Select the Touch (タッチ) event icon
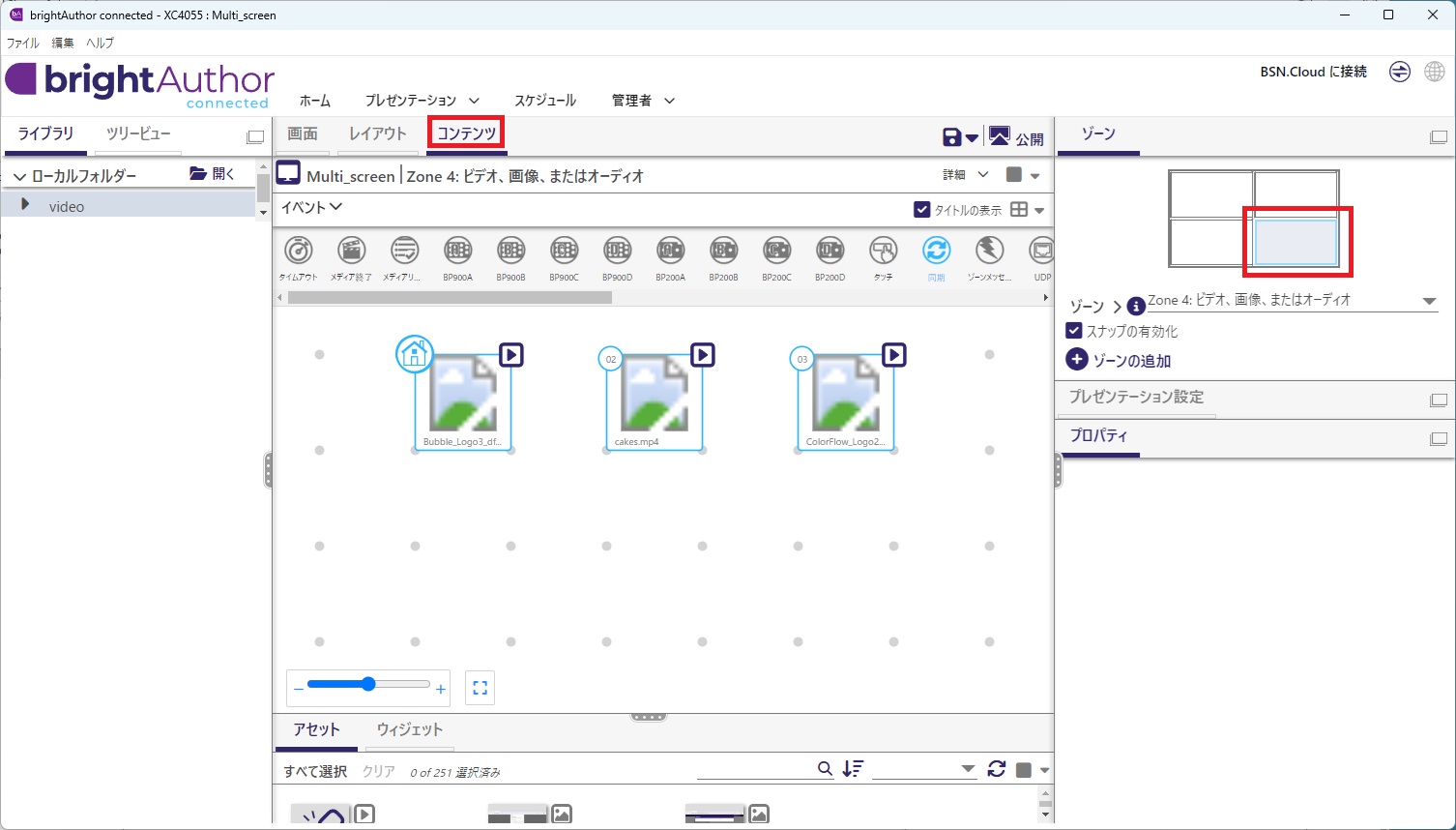 click(884, 251)
